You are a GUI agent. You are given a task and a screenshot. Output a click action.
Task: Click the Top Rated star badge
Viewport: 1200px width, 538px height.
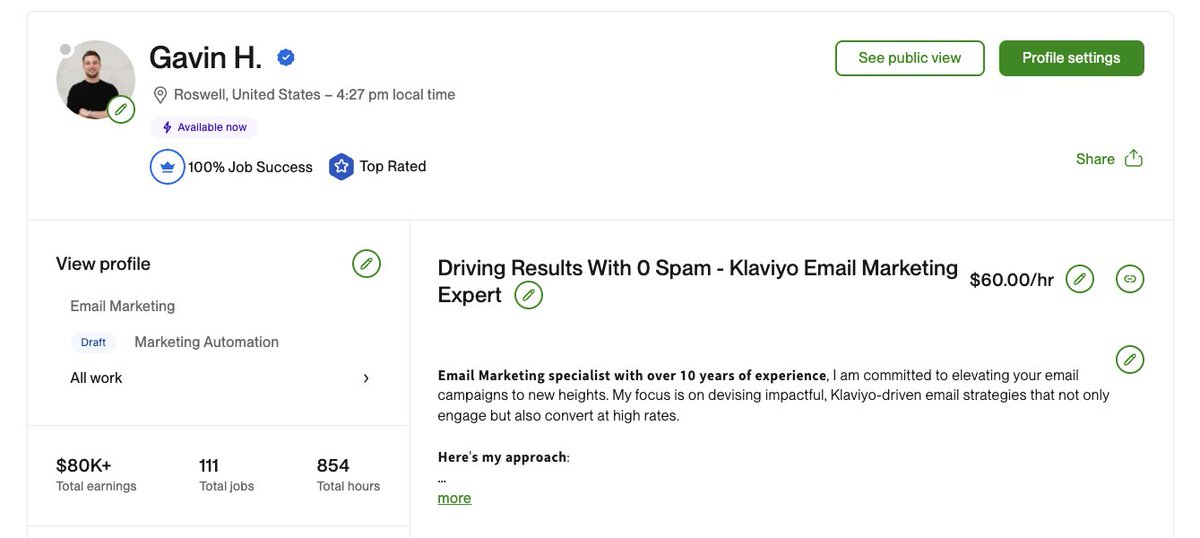point(341,166)
